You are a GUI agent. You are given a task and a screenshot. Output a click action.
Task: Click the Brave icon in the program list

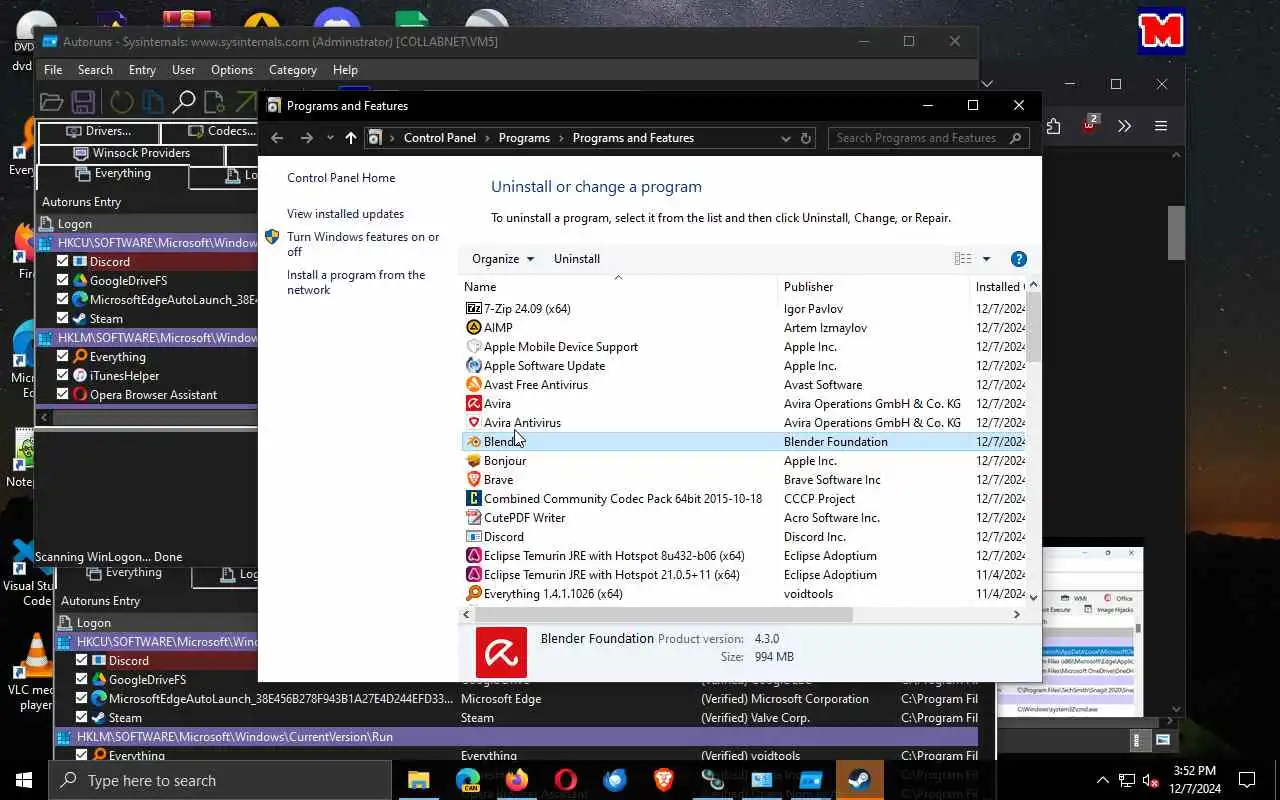474,480
